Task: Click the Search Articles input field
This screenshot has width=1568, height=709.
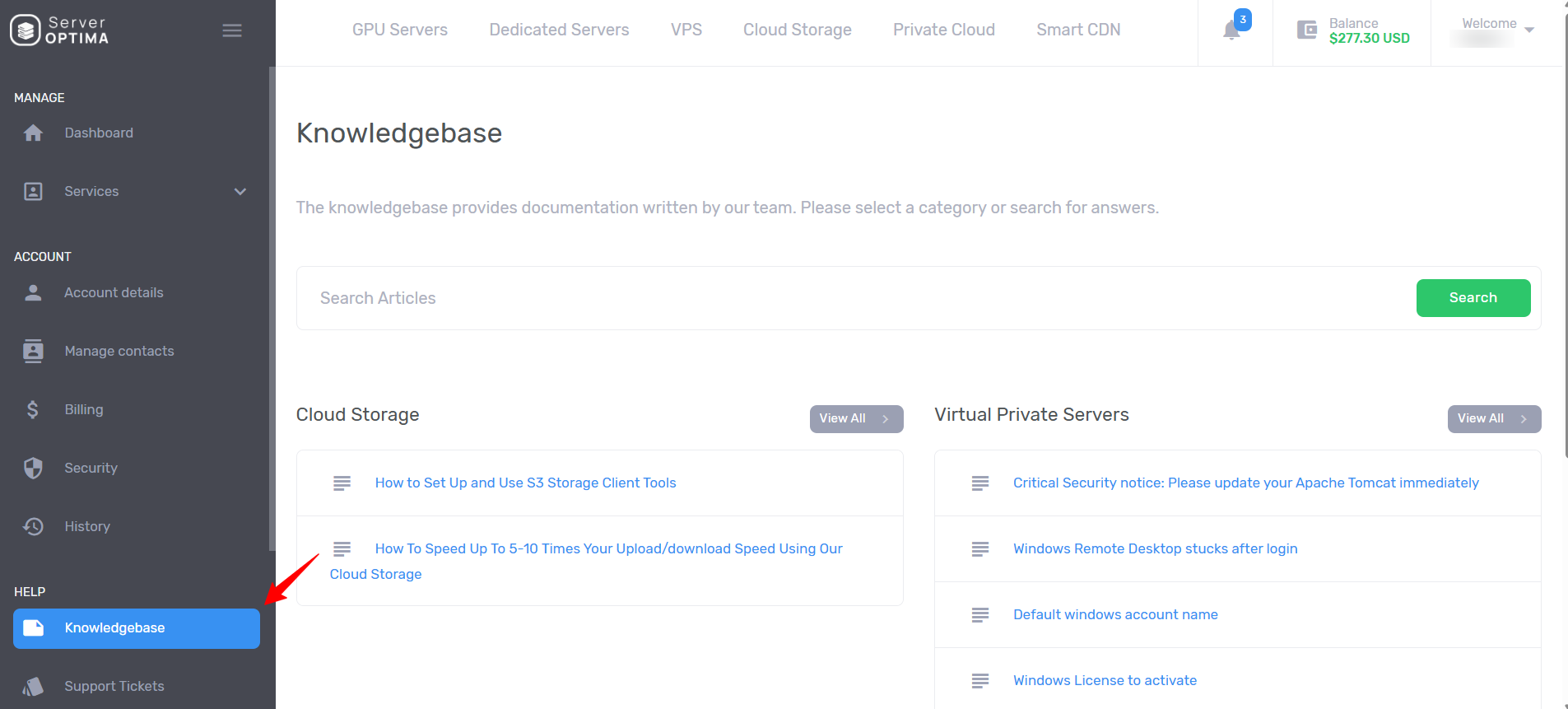Action: coord(856,298)
